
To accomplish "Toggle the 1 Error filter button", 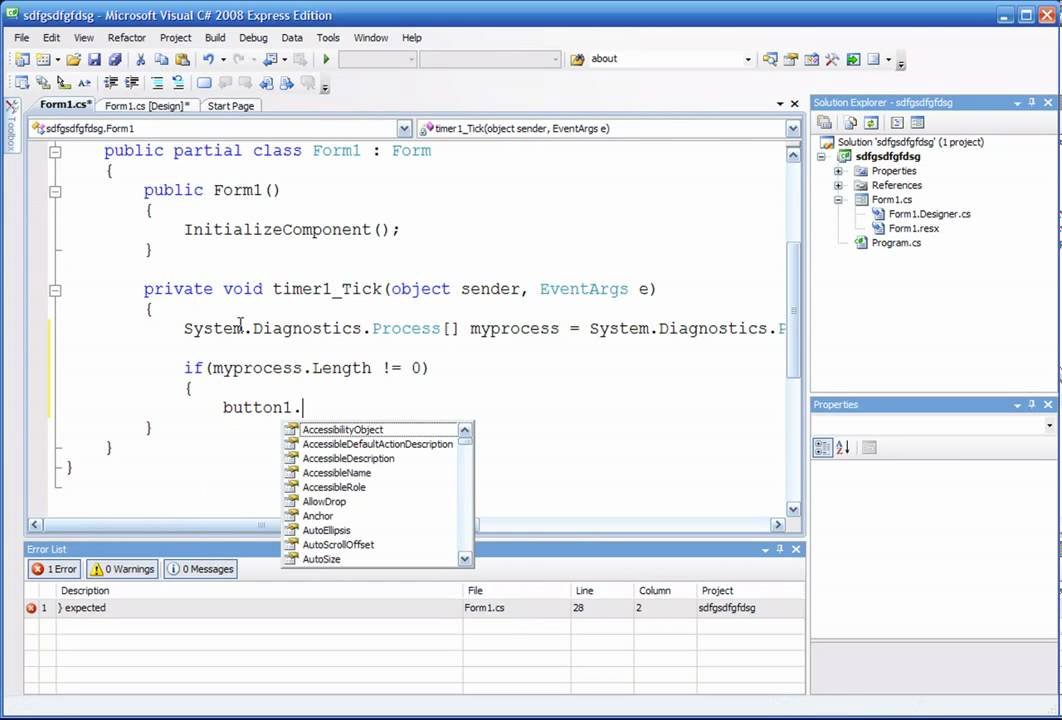I will point(55,569).
